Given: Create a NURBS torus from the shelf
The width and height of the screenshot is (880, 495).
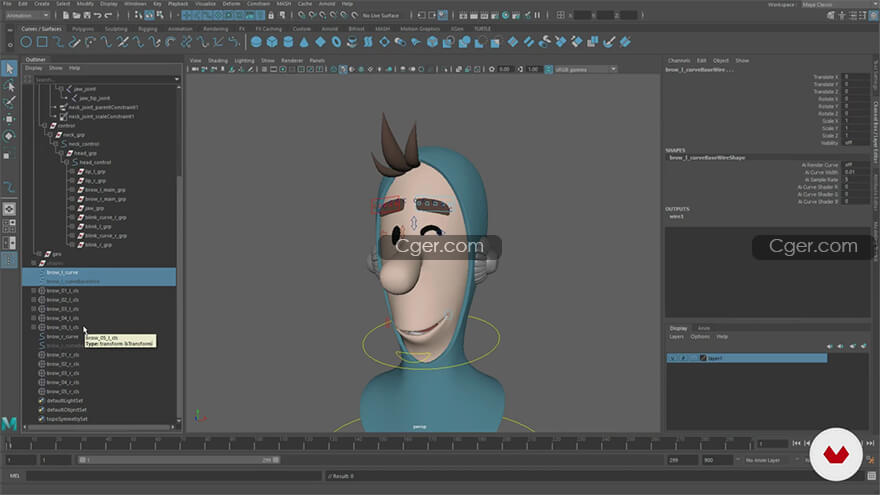Looking at the screenshot, I should tap(336, 42).
